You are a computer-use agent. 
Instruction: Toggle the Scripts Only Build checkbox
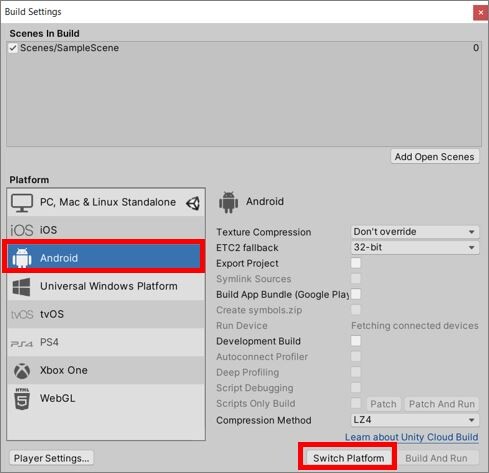(356, 403)
